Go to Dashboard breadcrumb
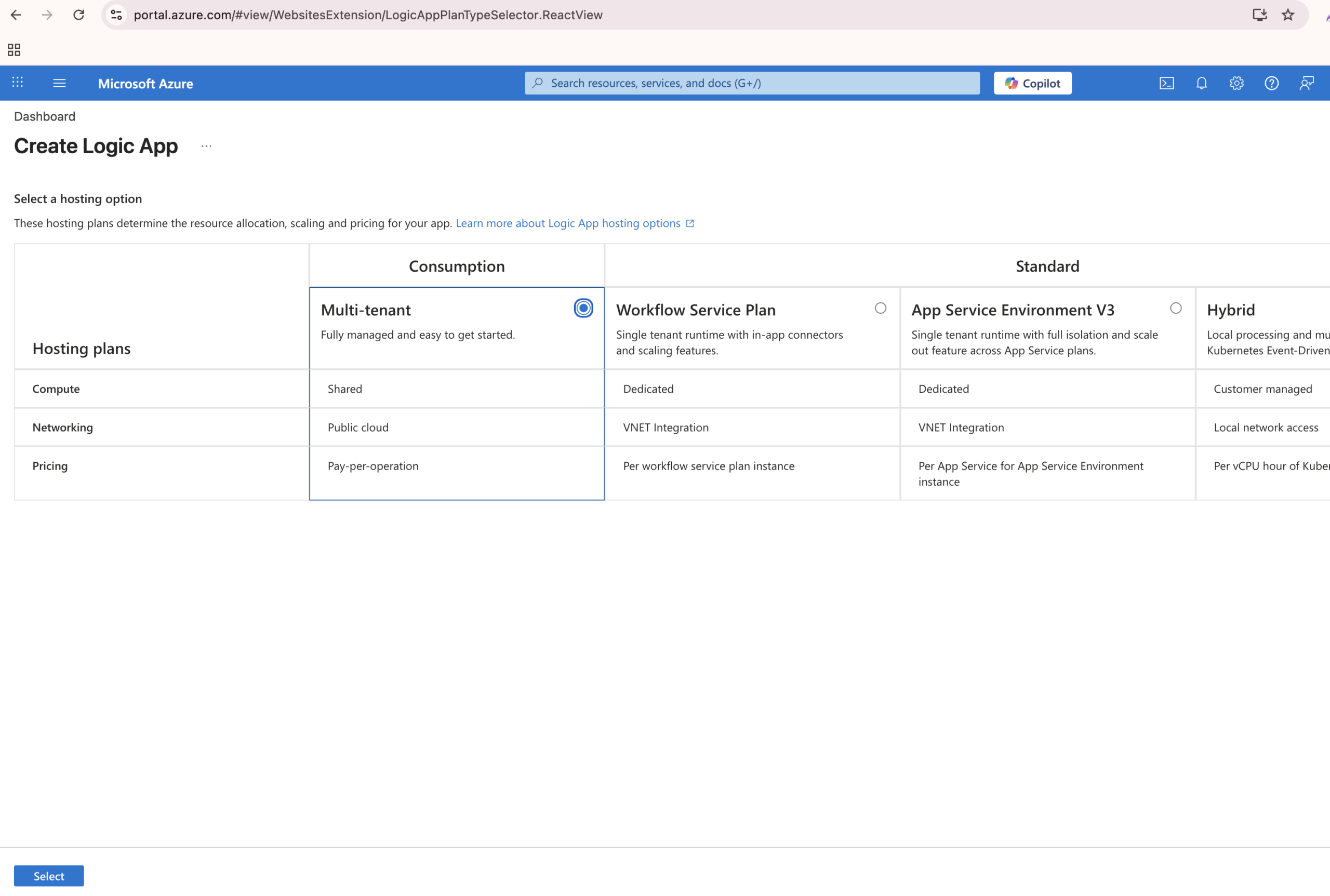The height and width of the screenshot is (896, 1330). [45, 116]
